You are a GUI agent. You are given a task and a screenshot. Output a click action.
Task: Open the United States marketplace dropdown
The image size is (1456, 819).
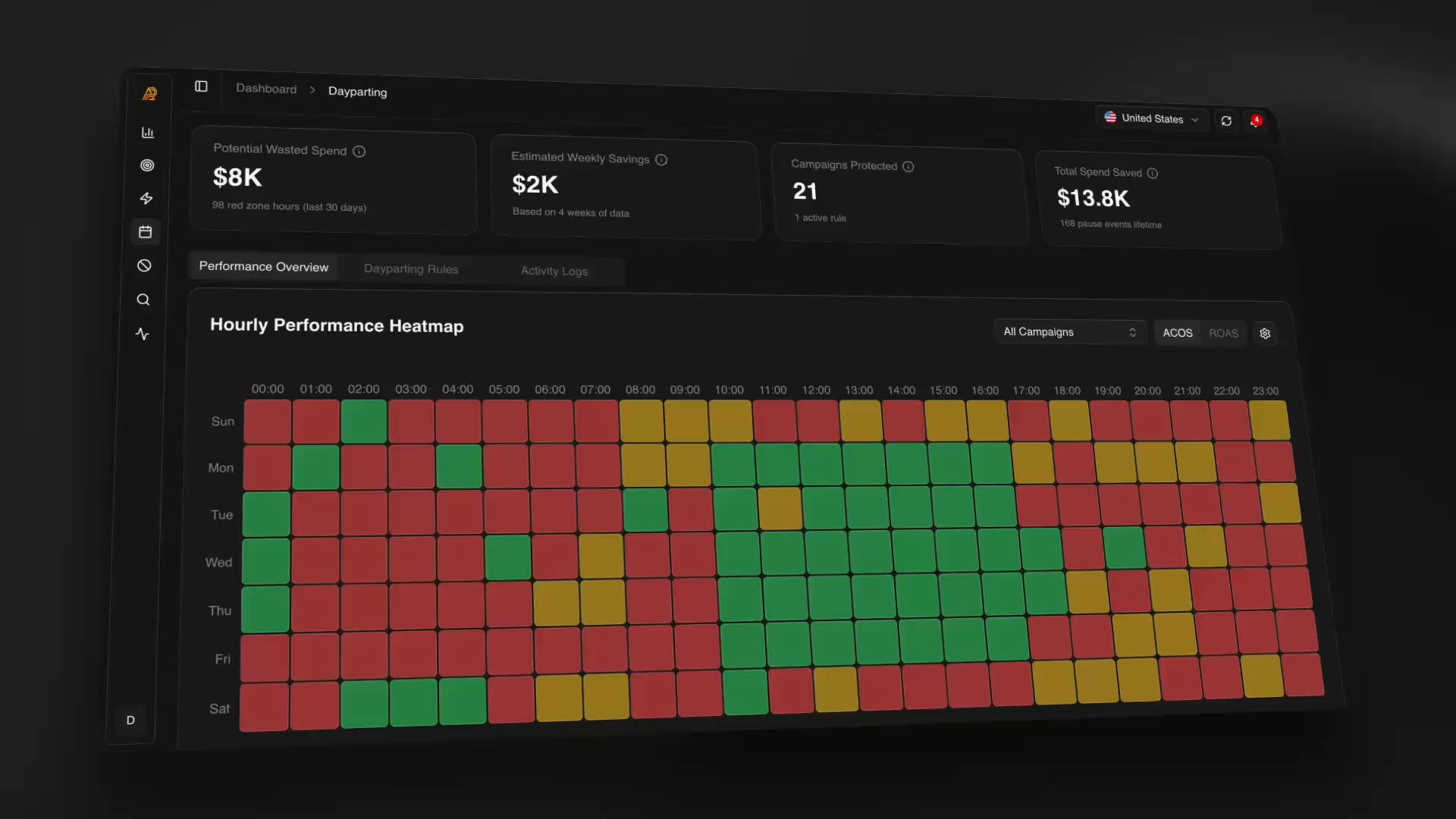(x=1151, y=118)
